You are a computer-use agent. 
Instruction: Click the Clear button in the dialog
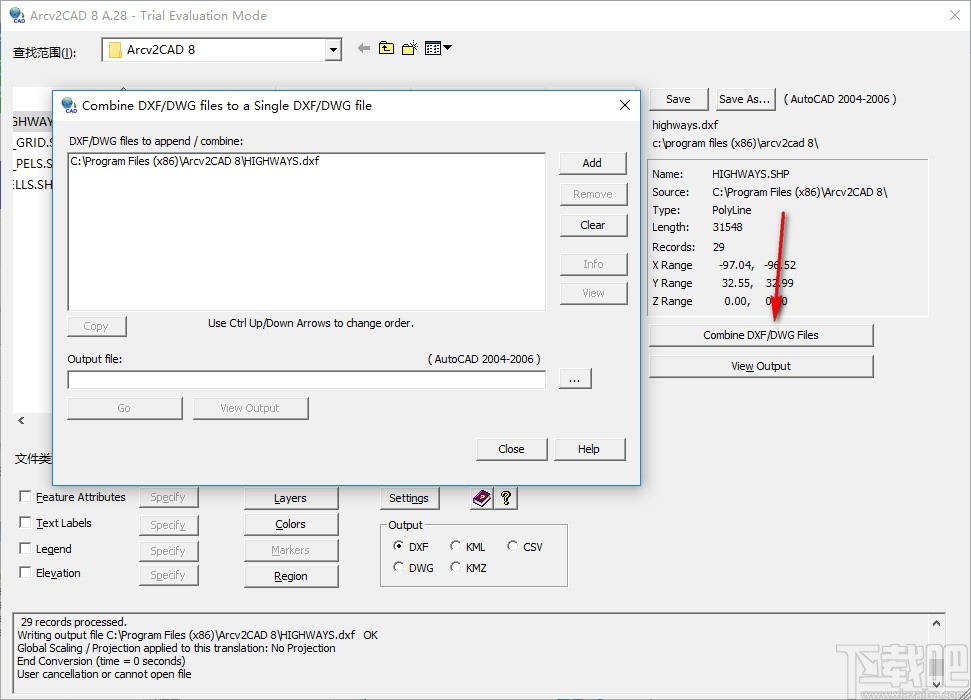(593, 225)
